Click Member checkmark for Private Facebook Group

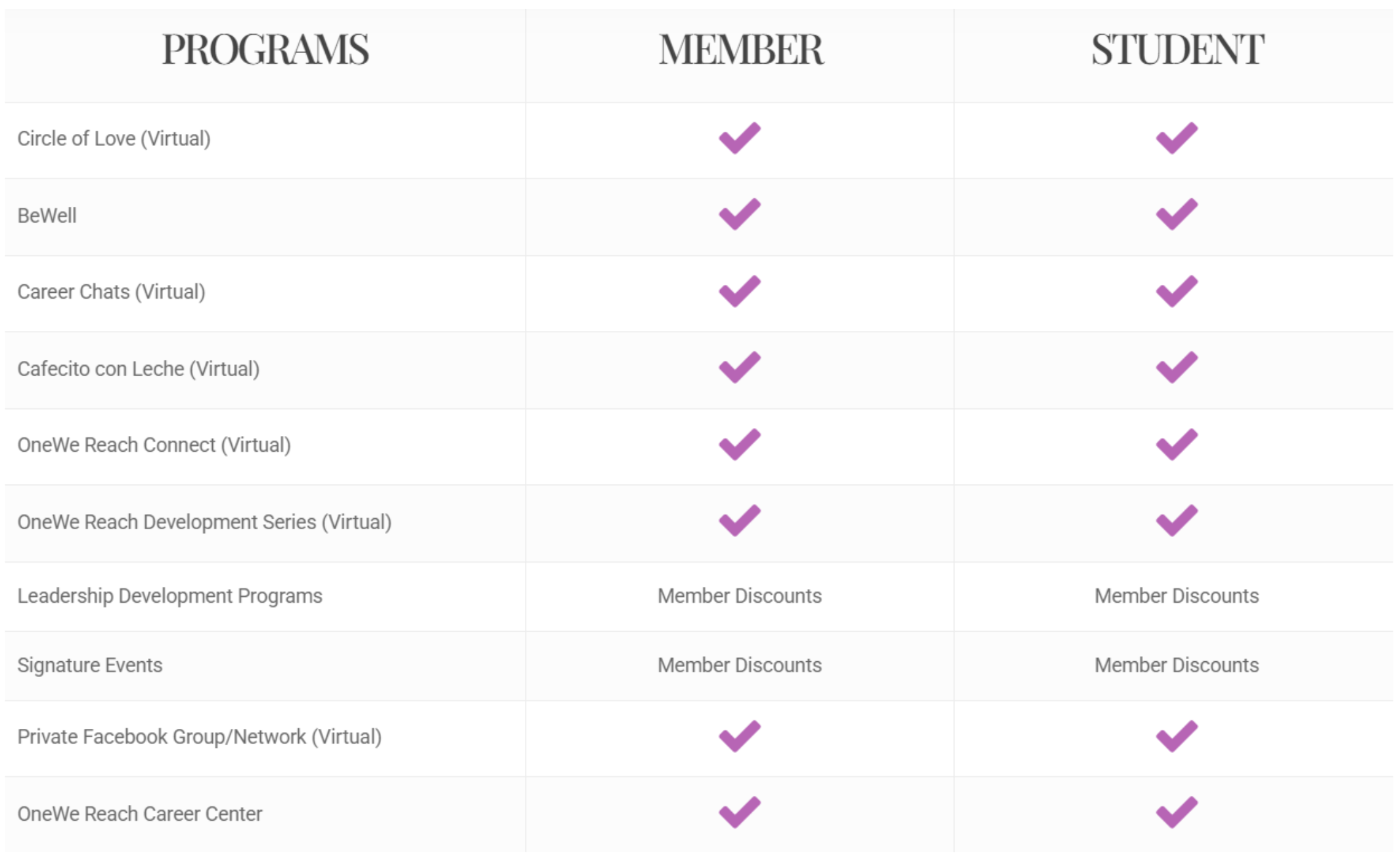pos(739,737)
